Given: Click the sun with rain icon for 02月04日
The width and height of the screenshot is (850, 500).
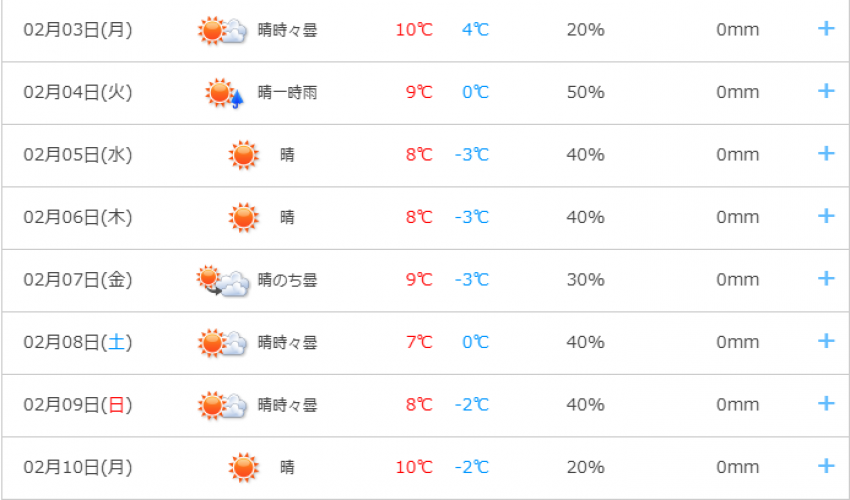Looking at the screenshot, I should [224, 93].
